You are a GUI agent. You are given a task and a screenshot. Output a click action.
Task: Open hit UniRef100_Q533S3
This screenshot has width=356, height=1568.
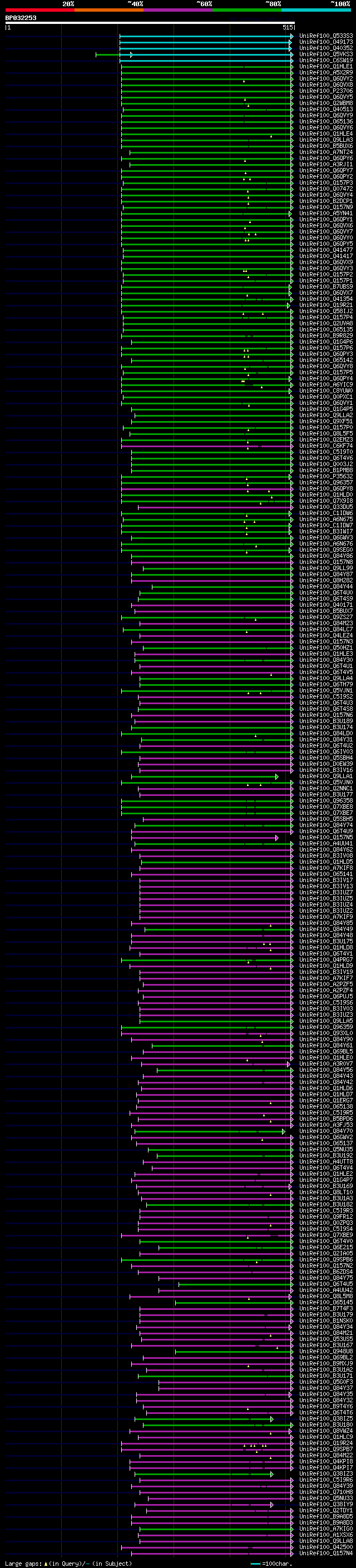(x=326, y=36)
